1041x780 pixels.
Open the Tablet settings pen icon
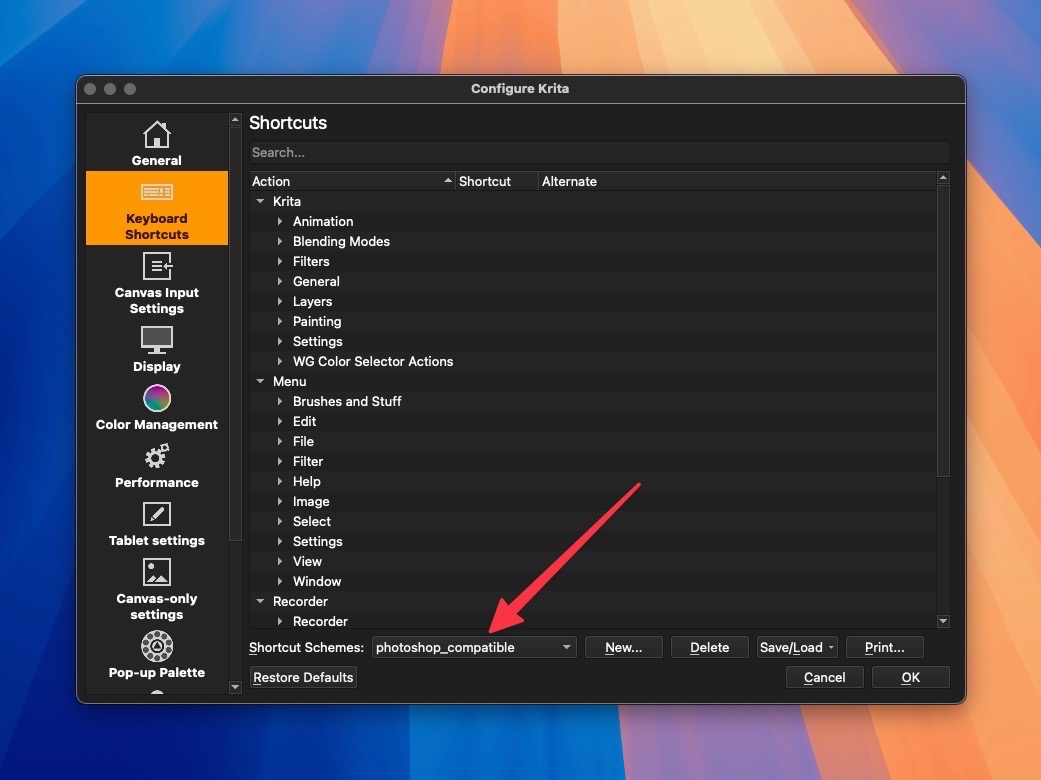(x=157, y=514)
